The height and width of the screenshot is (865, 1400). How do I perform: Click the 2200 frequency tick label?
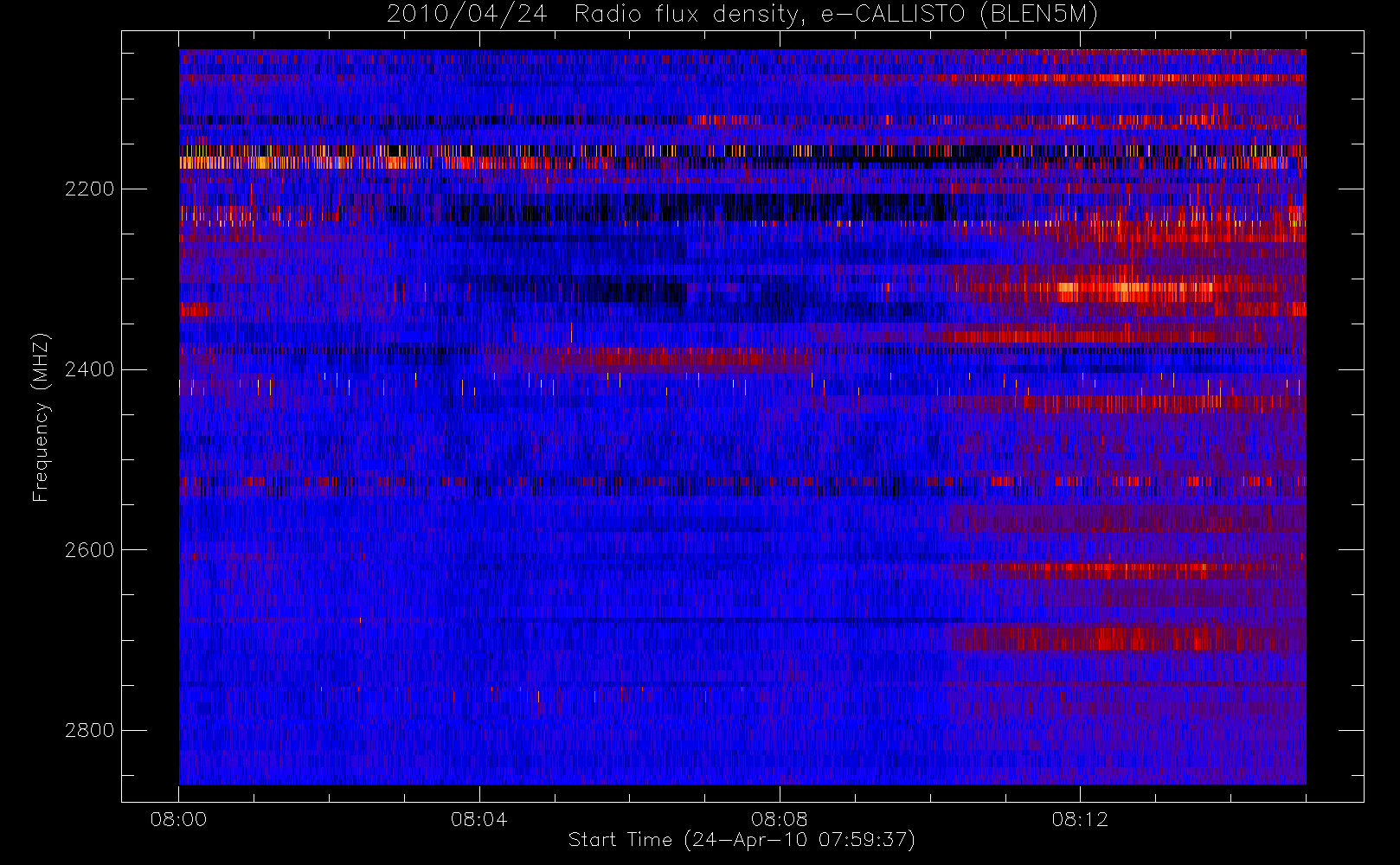(89, 189)
